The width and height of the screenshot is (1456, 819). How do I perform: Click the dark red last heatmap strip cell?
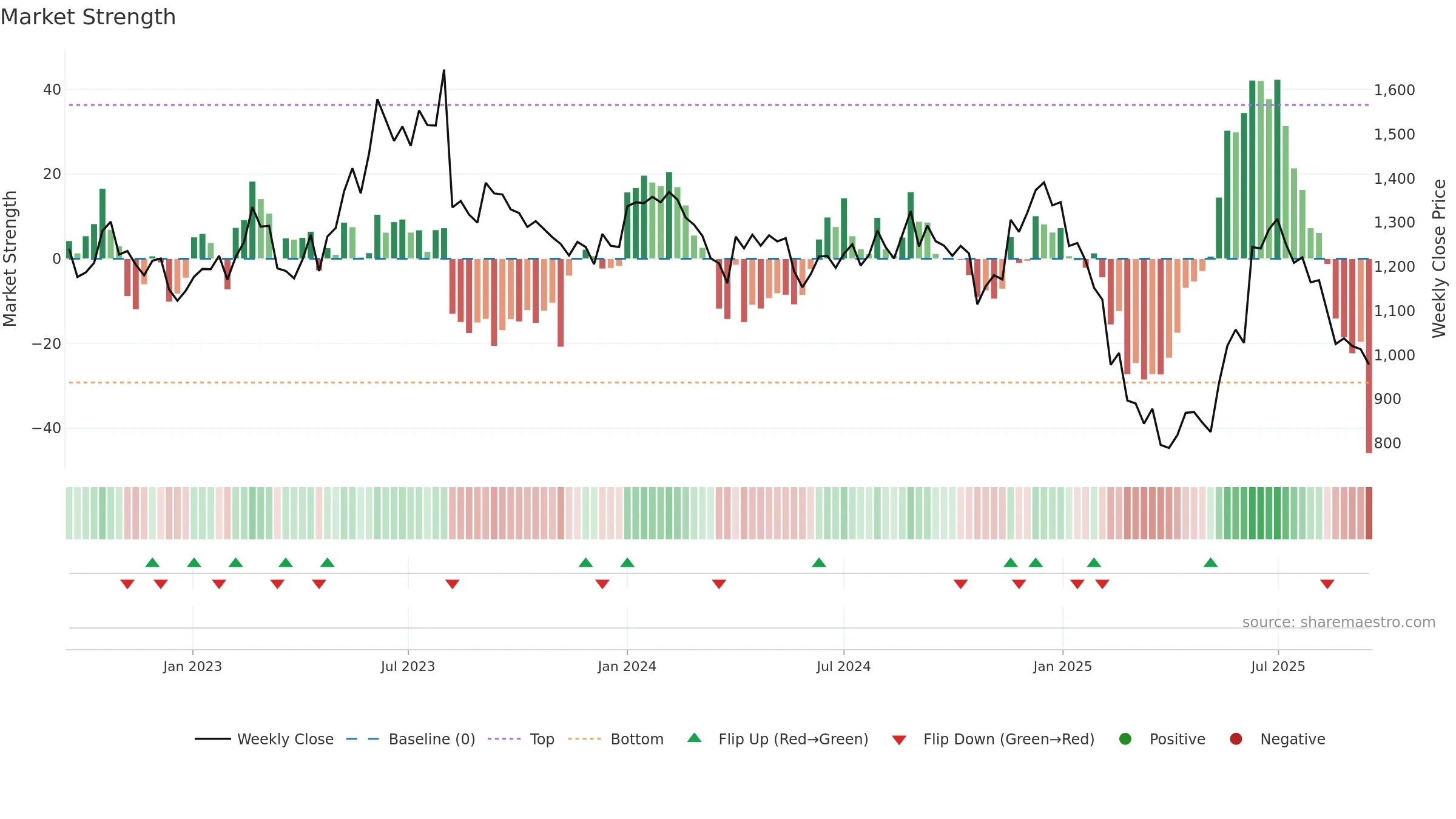pyautogui.click(x=1369, y=513)
